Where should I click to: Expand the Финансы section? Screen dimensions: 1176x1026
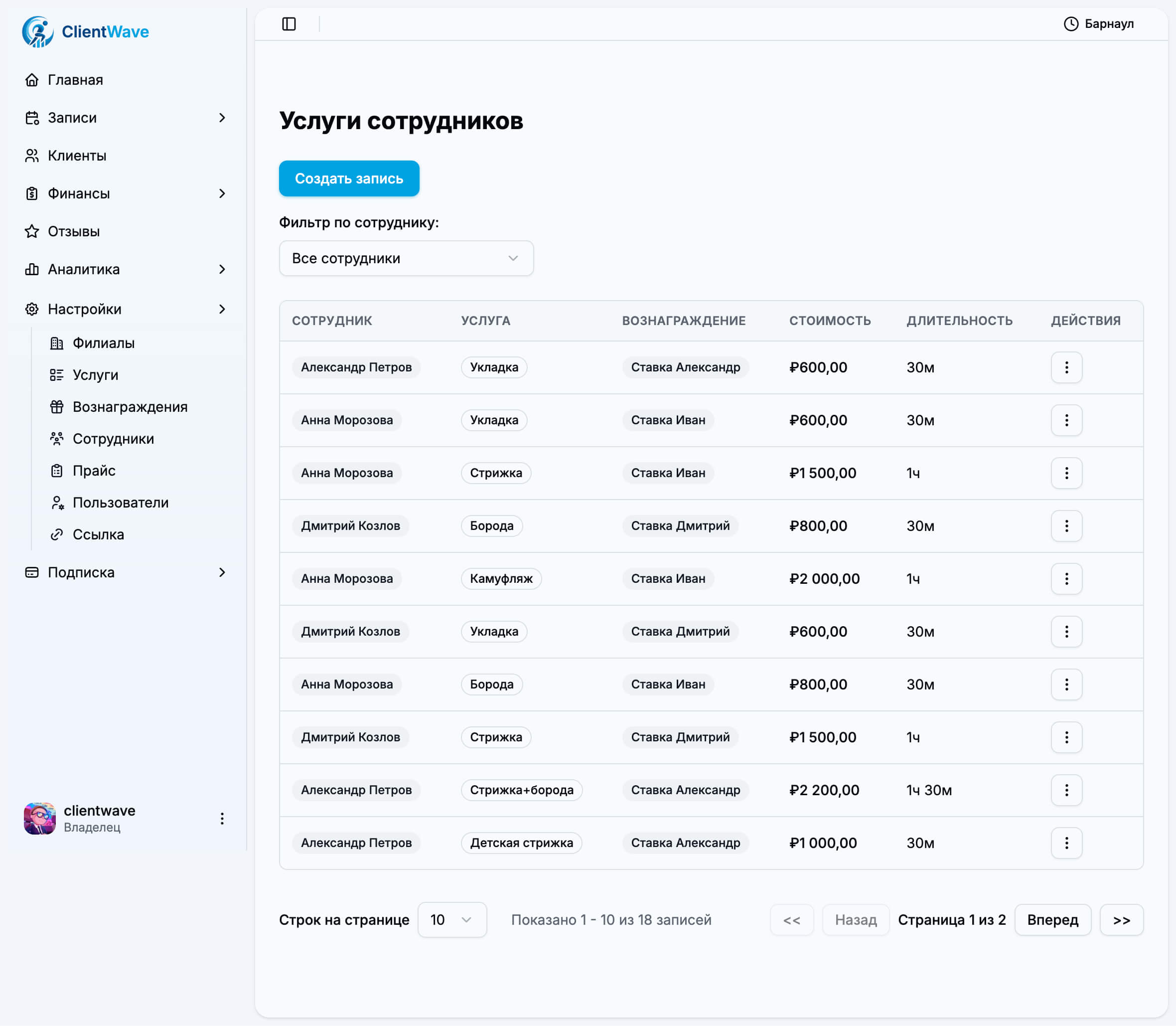coord(222,193)
